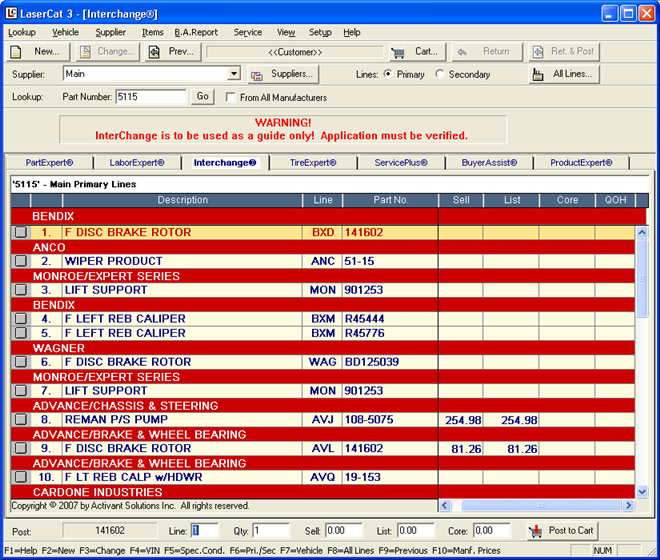This screenshot has width=660, height=560.
Task: Open the B.A.Report menu
Action: tap(195, 32)
